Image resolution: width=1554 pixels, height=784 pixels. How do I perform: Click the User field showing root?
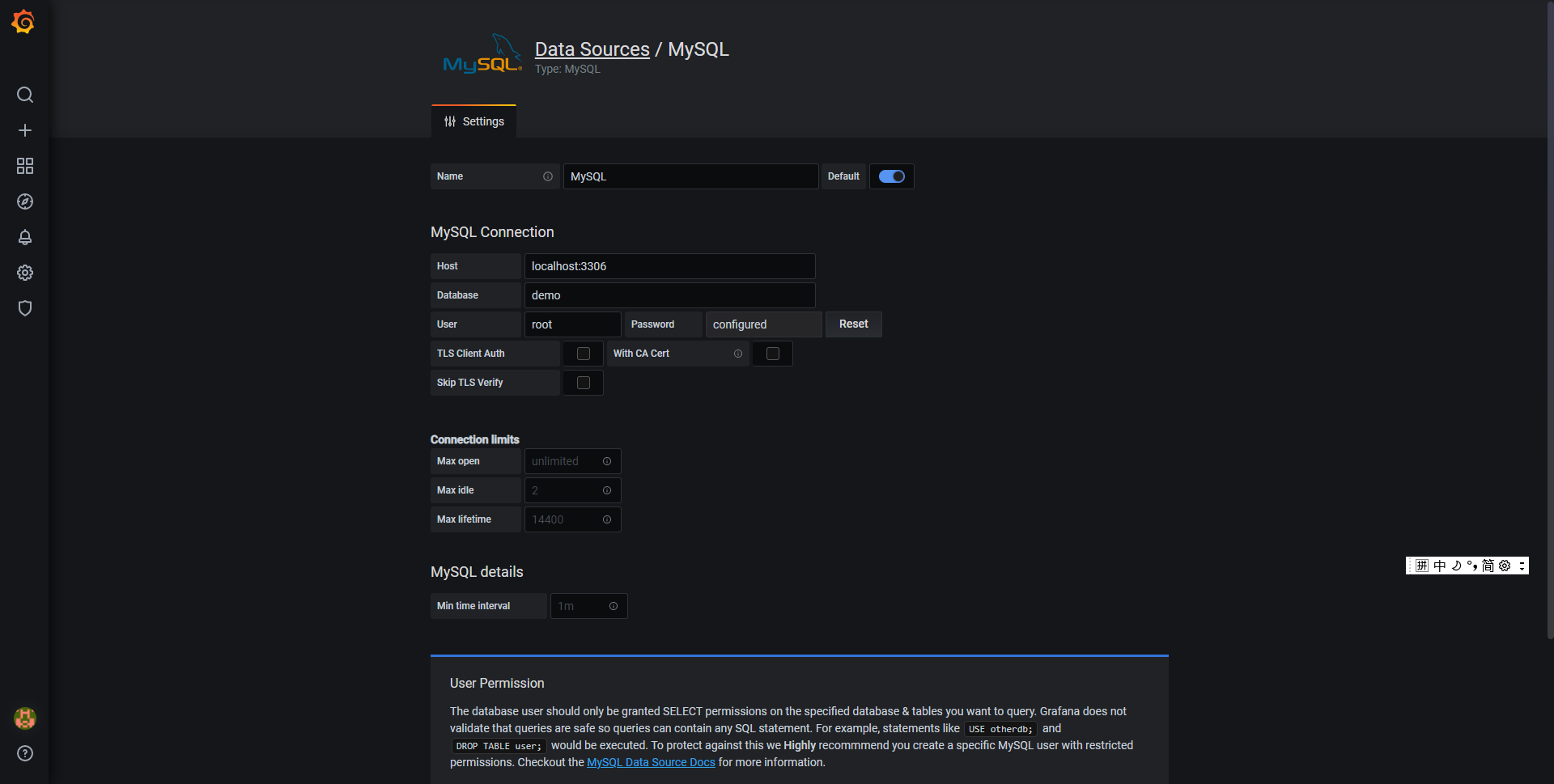(573, 324)
